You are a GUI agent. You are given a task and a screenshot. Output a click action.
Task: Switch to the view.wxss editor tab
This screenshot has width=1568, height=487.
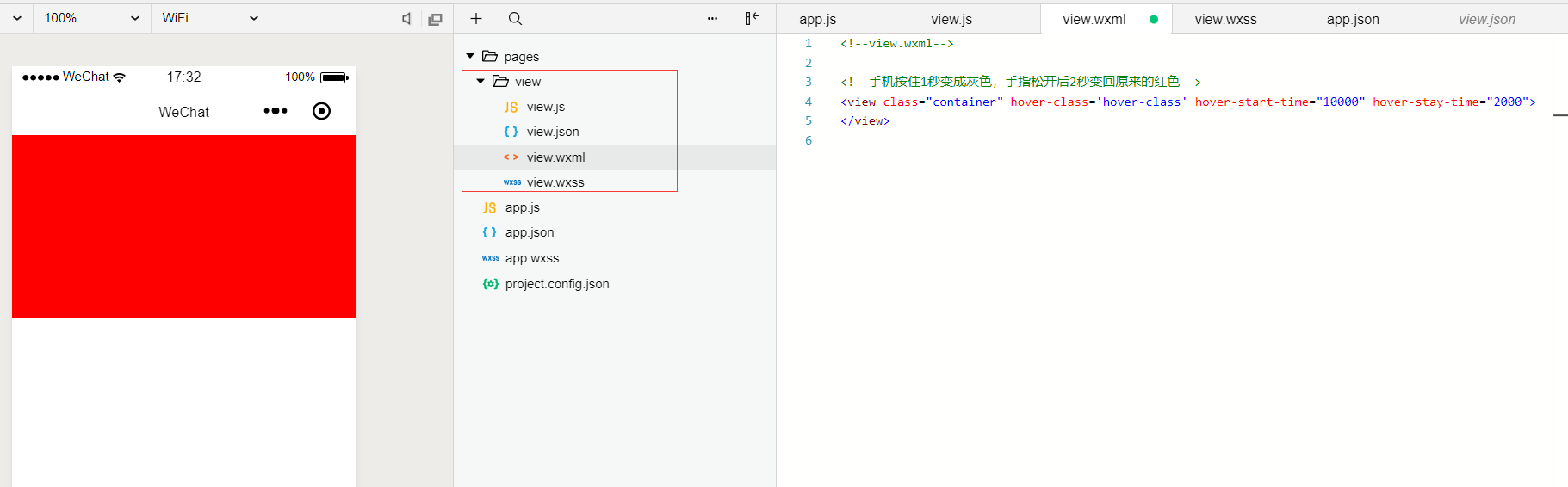[1225, 19]
